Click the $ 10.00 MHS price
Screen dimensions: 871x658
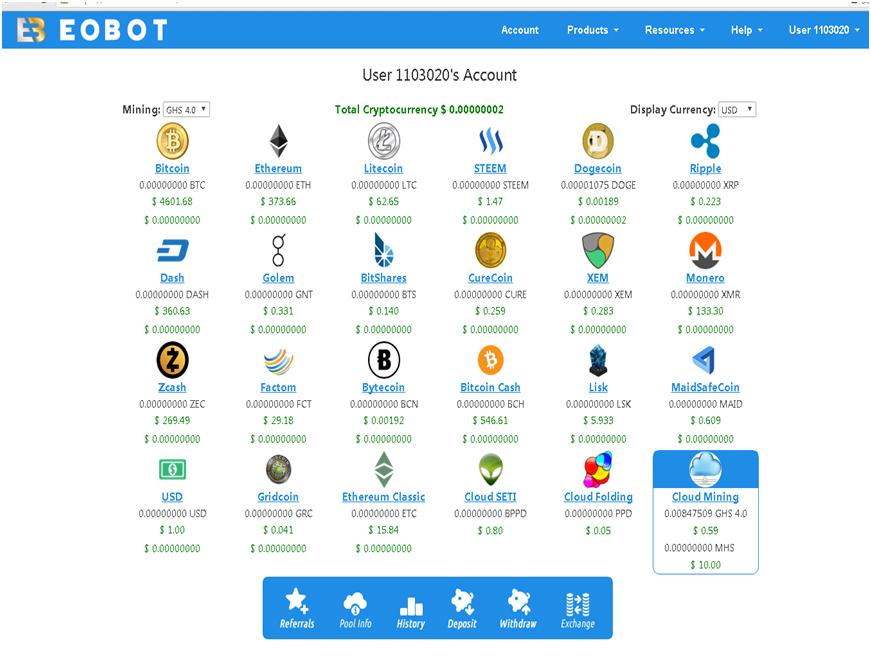[705, 565]
